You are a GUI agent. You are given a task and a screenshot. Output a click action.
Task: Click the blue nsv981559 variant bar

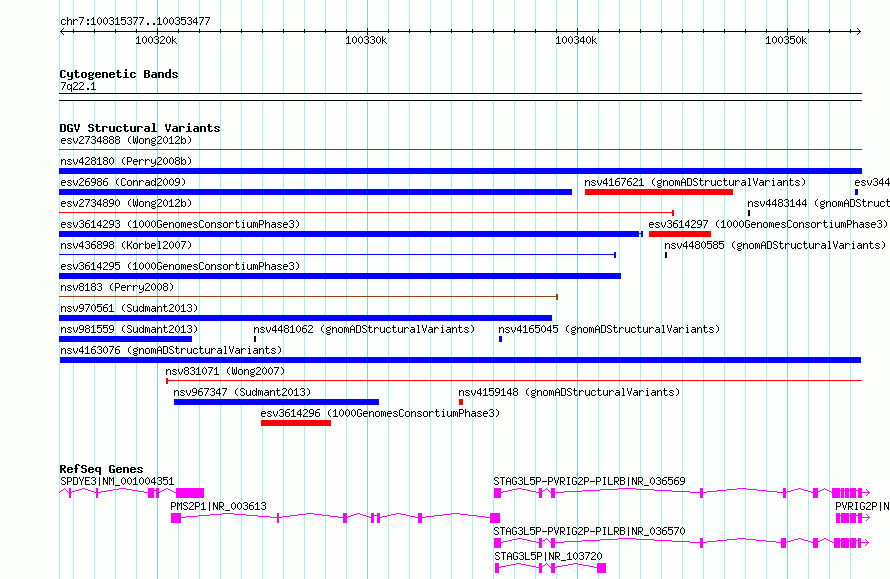tap(125, 339)
